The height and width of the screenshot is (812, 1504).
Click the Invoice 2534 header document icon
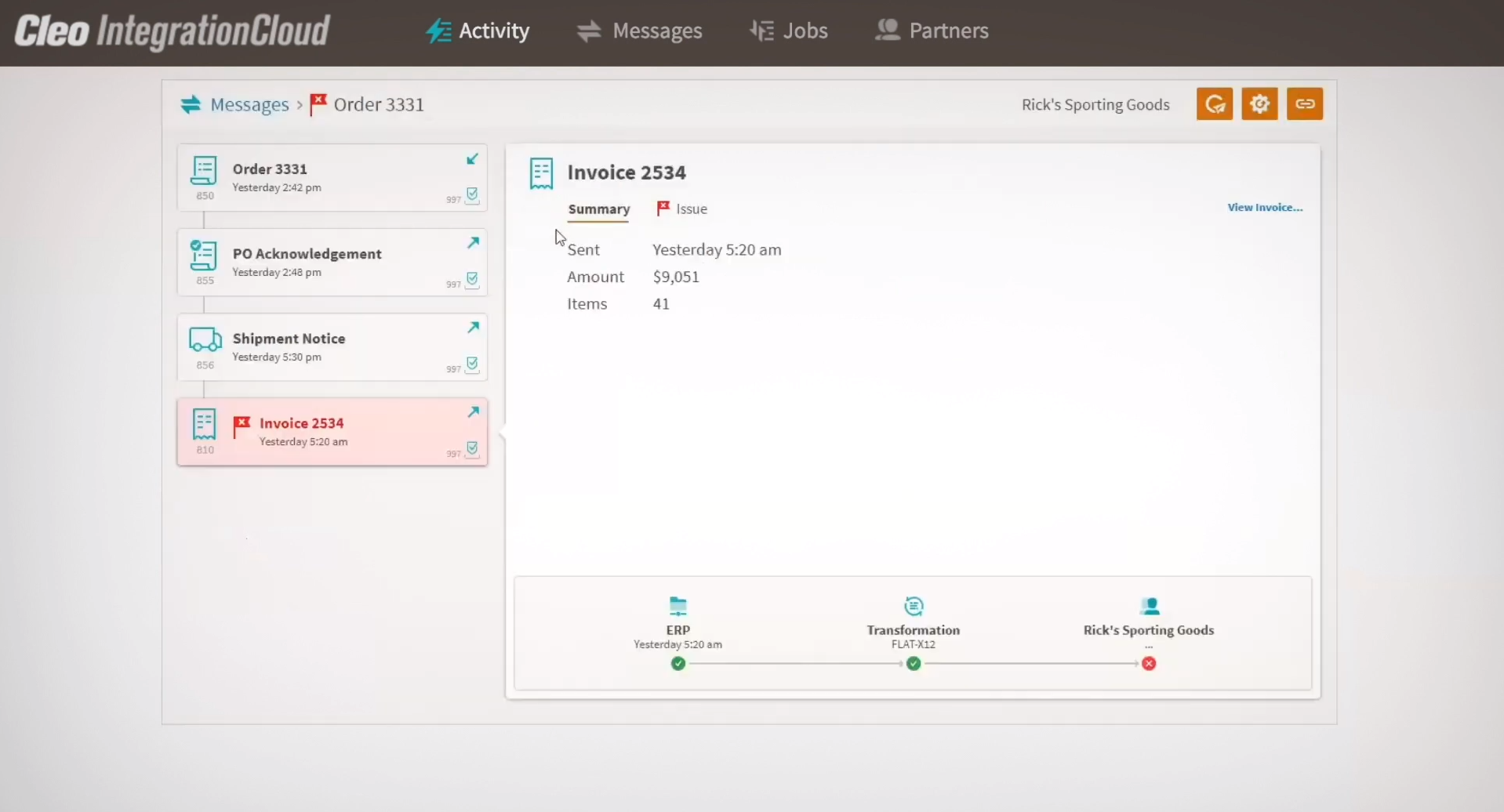pos(541,173)
